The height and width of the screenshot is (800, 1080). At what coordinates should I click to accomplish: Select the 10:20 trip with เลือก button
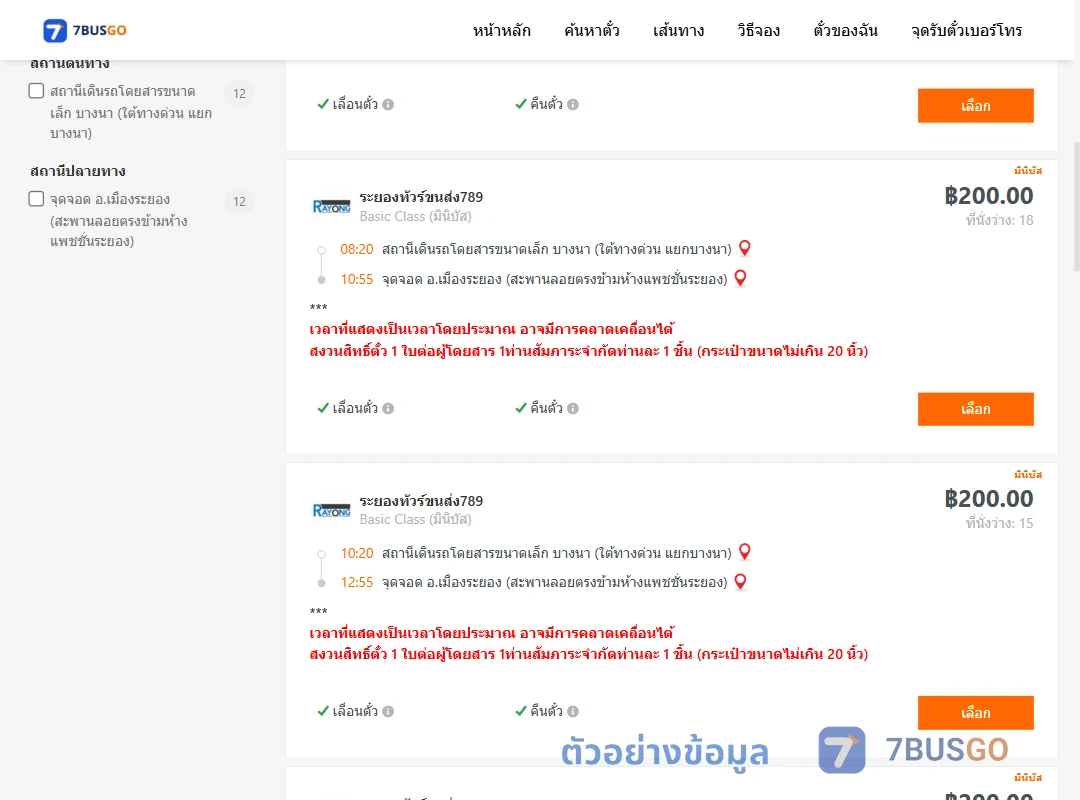point(975,712)
